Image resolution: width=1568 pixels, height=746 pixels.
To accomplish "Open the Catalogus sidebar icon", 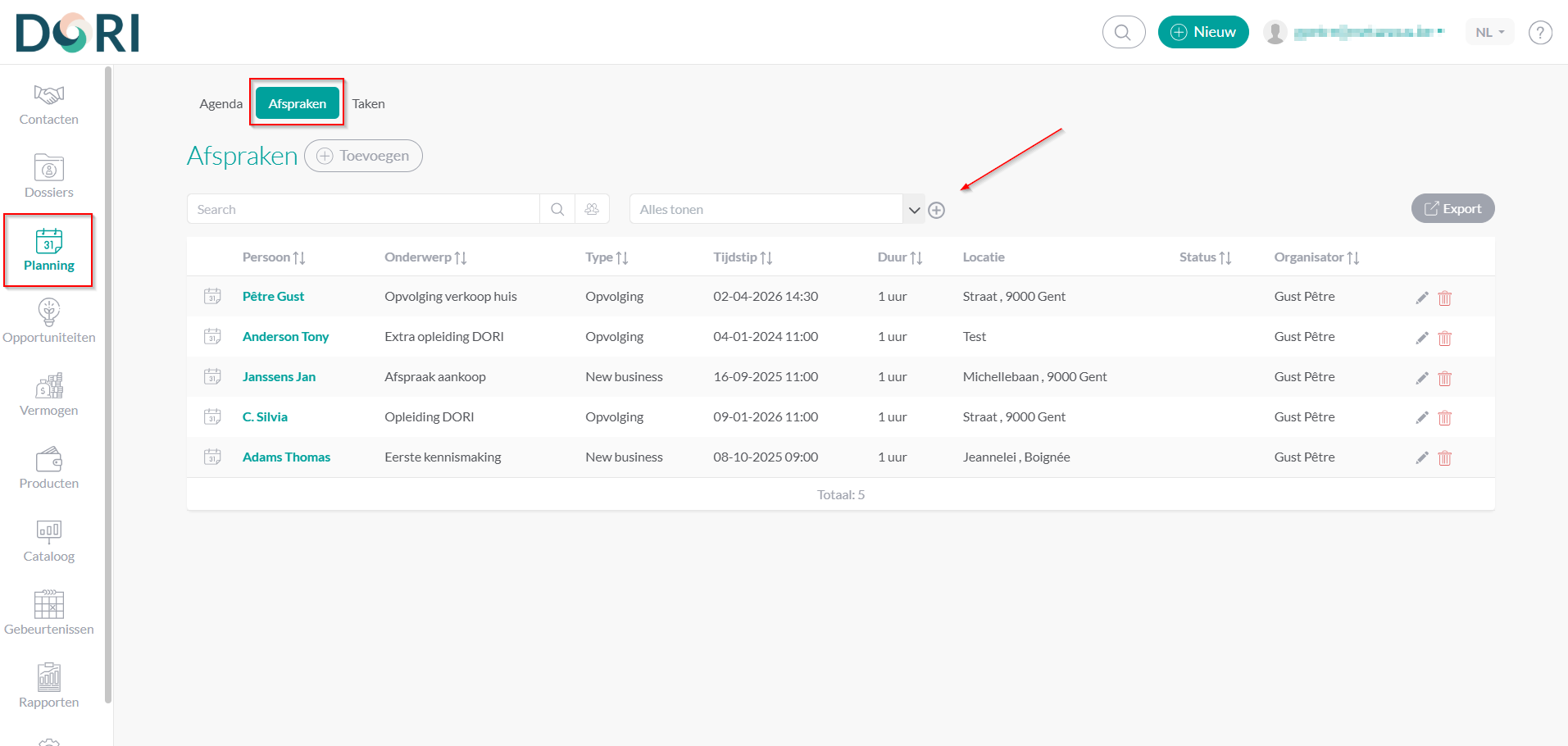I will 49,540.
